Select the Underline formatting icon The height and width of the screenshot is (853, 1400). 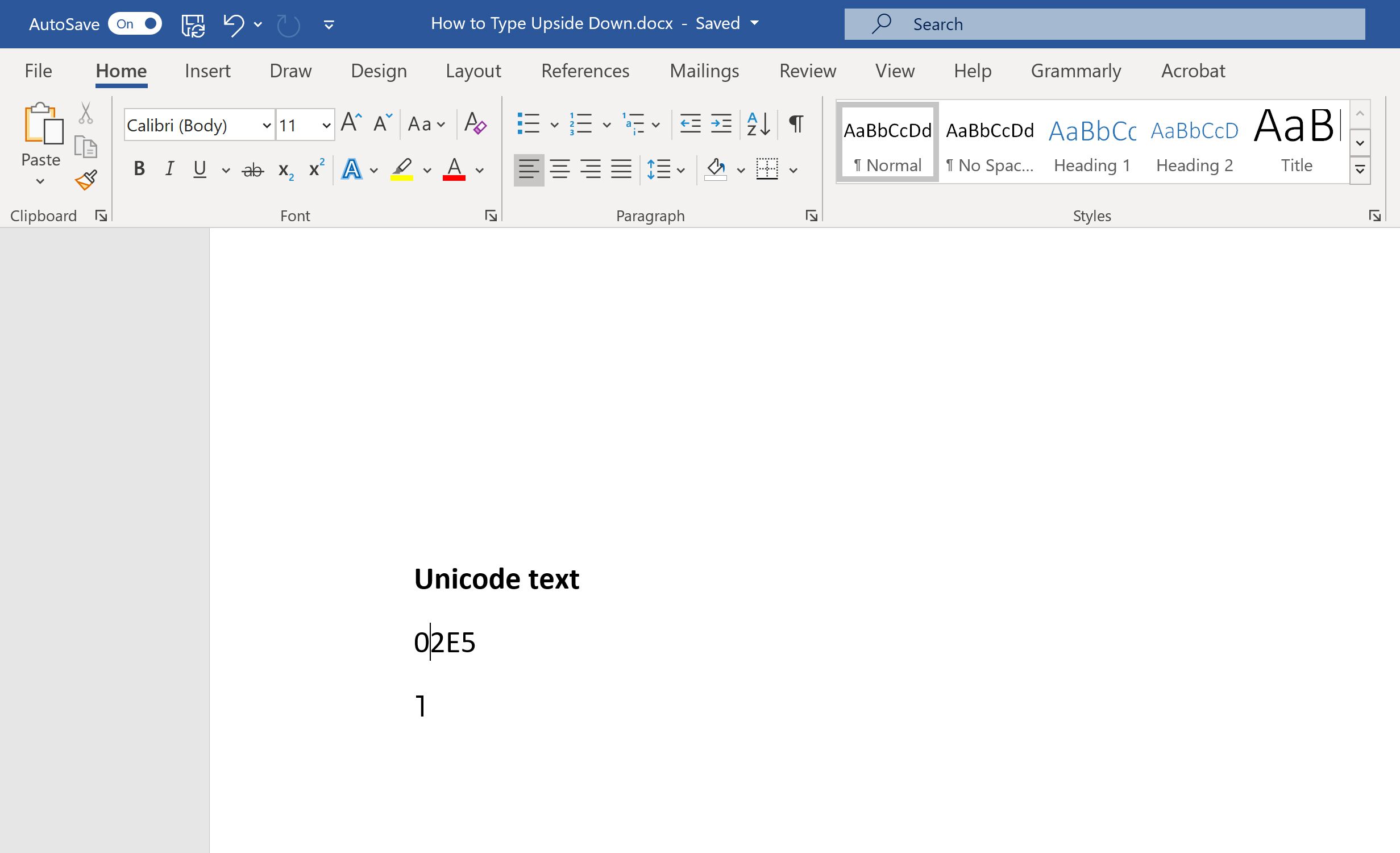198,168
